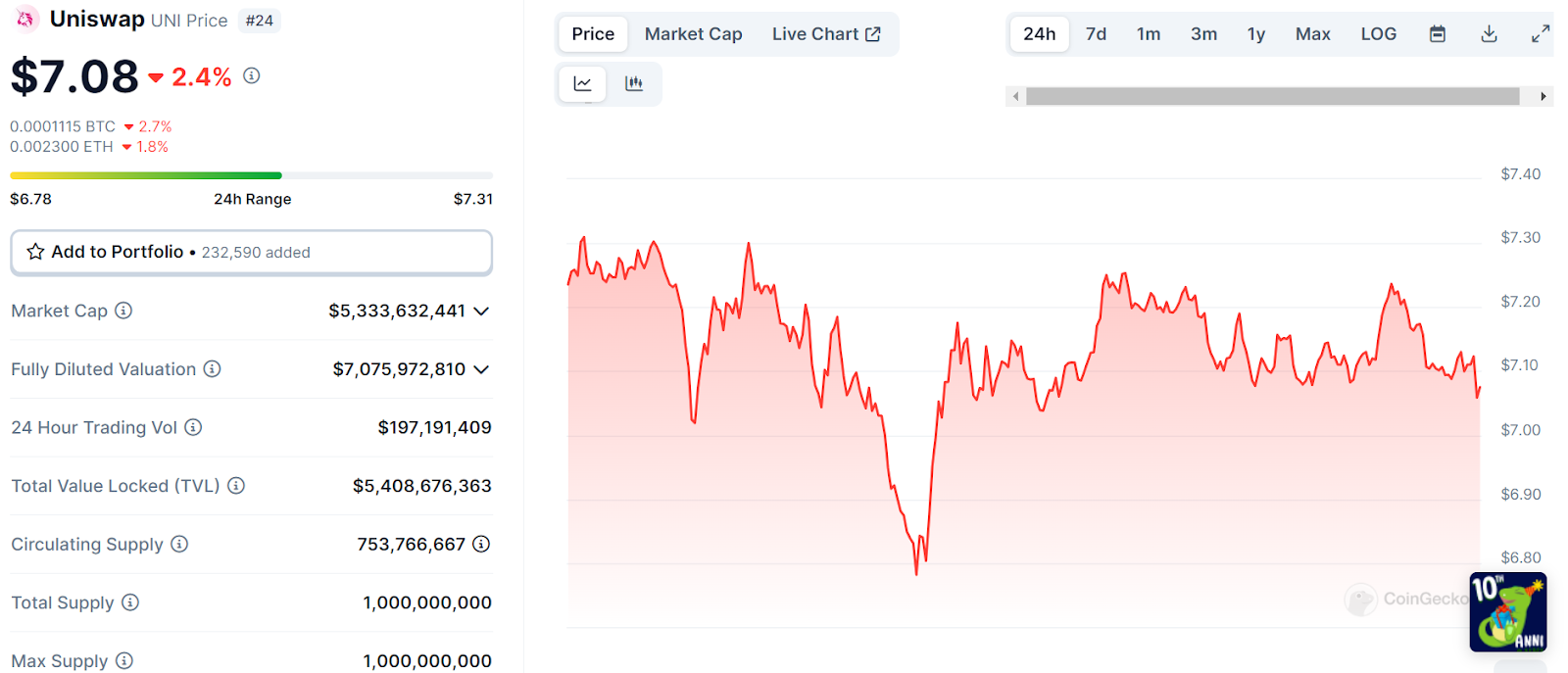Click the 2.4% price change percentage
The height and width of the screenshot is (673, 1568).
pyautogui.click(x=201, y=76)
